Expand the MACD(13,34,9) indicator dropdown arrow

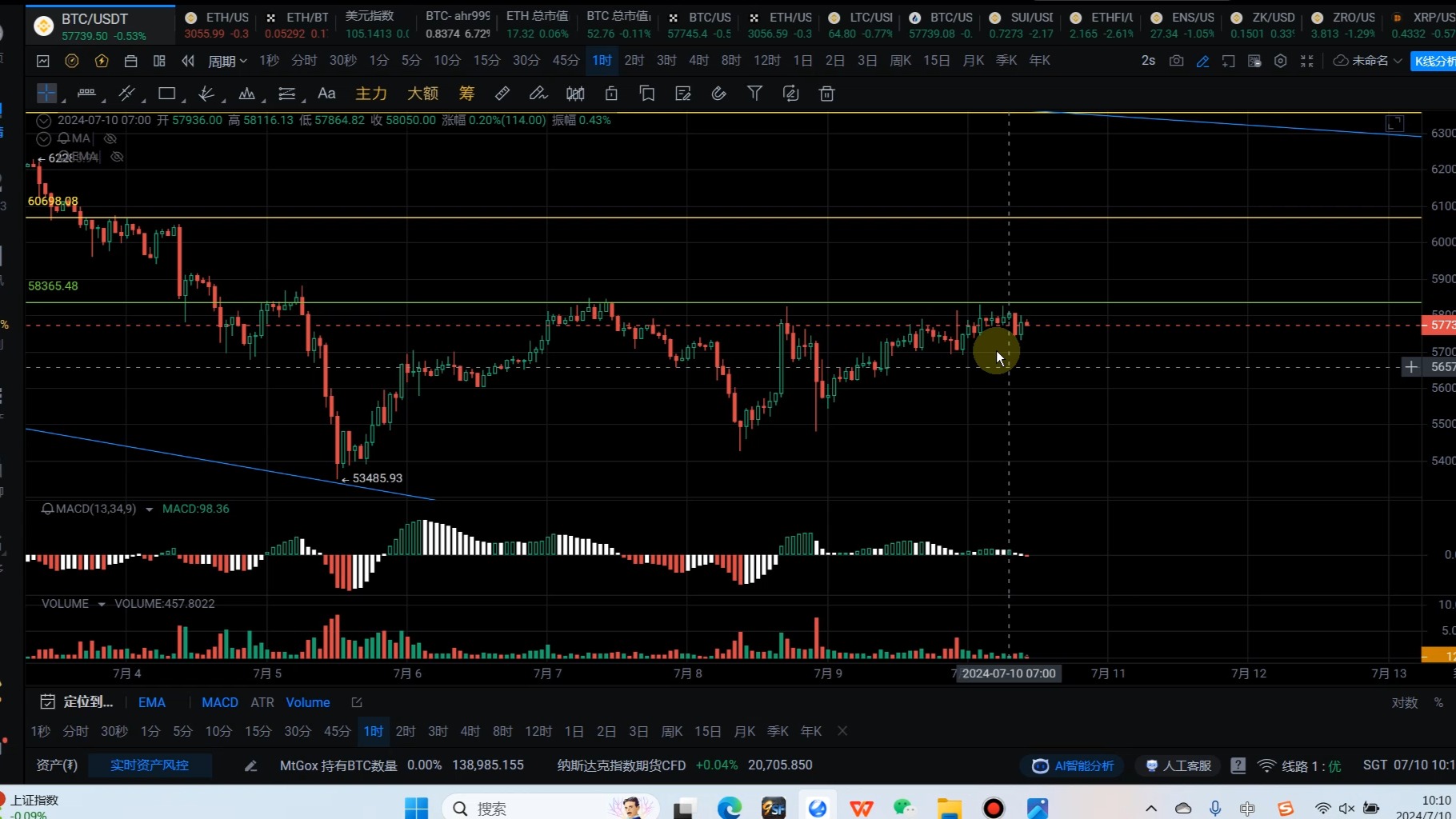tap(149, 509)
